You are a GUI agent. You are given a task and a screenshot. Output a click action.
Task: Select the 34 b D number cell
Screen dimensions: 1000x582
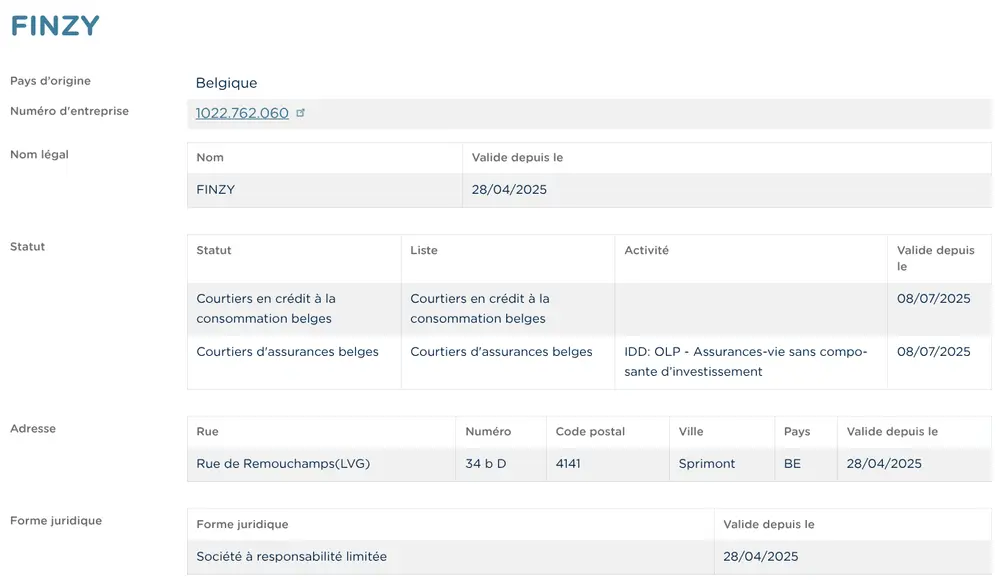tap(486, 464)
